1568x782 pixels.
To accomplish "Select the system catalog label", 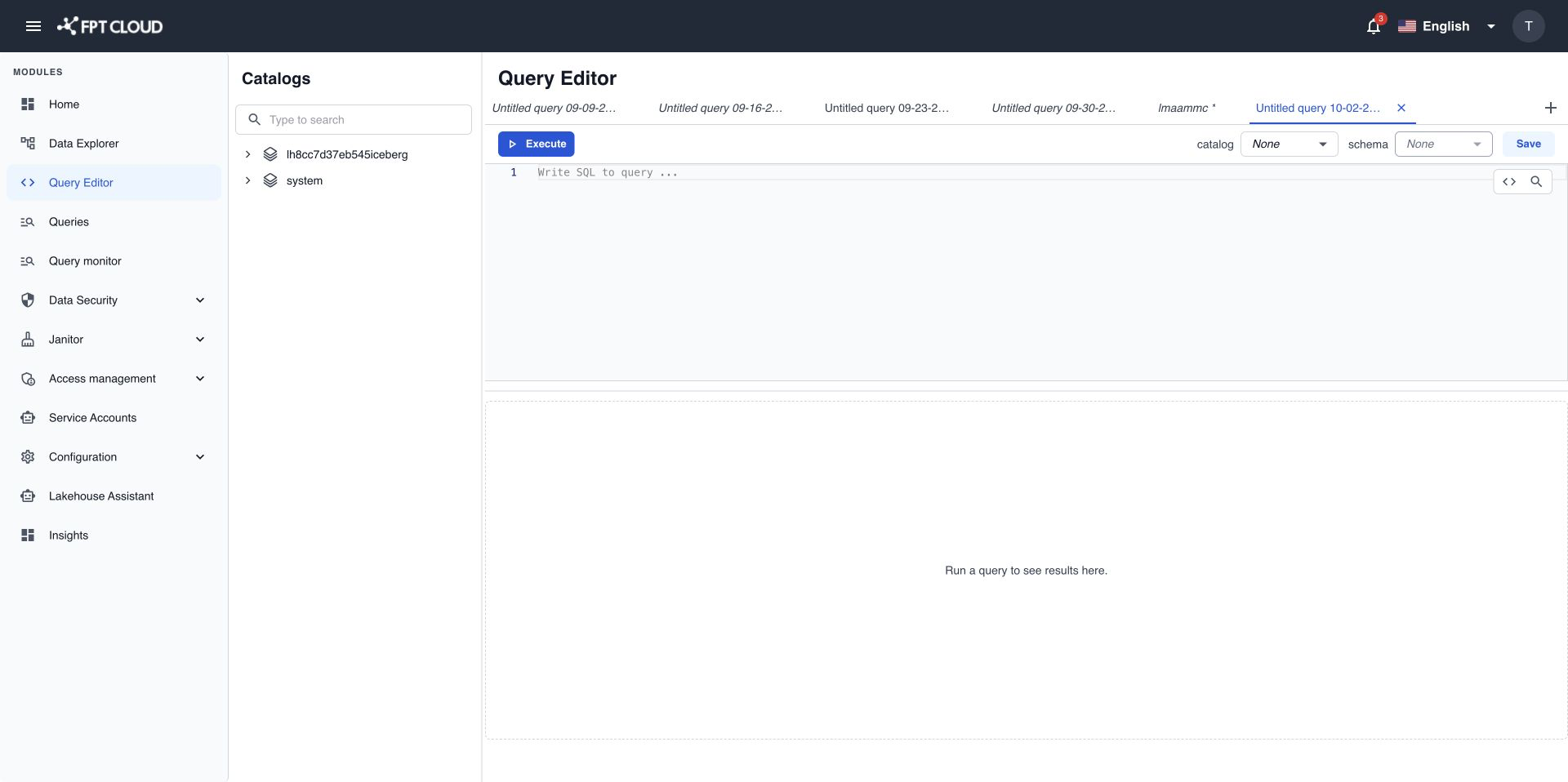I will pos(305,180).
